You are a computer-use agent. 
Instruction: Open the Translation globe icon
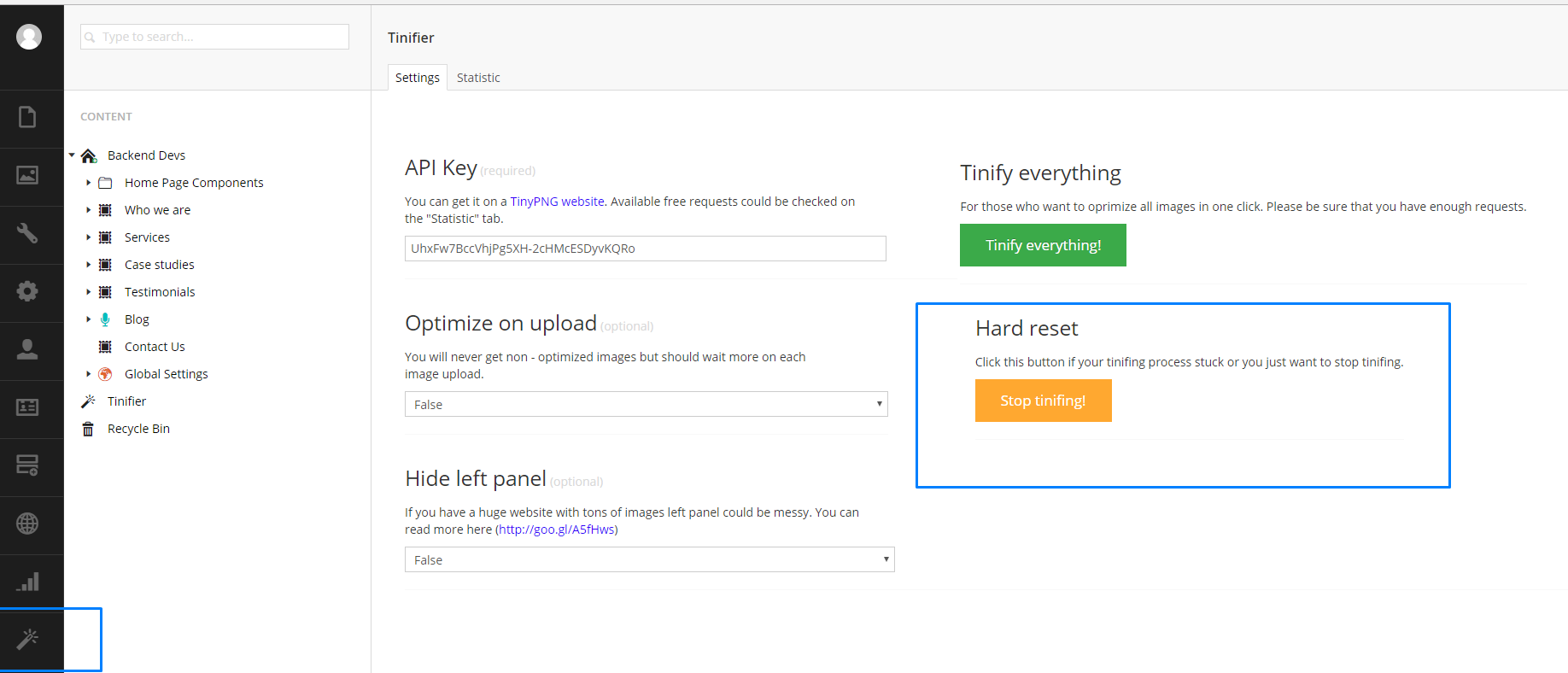coord(27,524)
